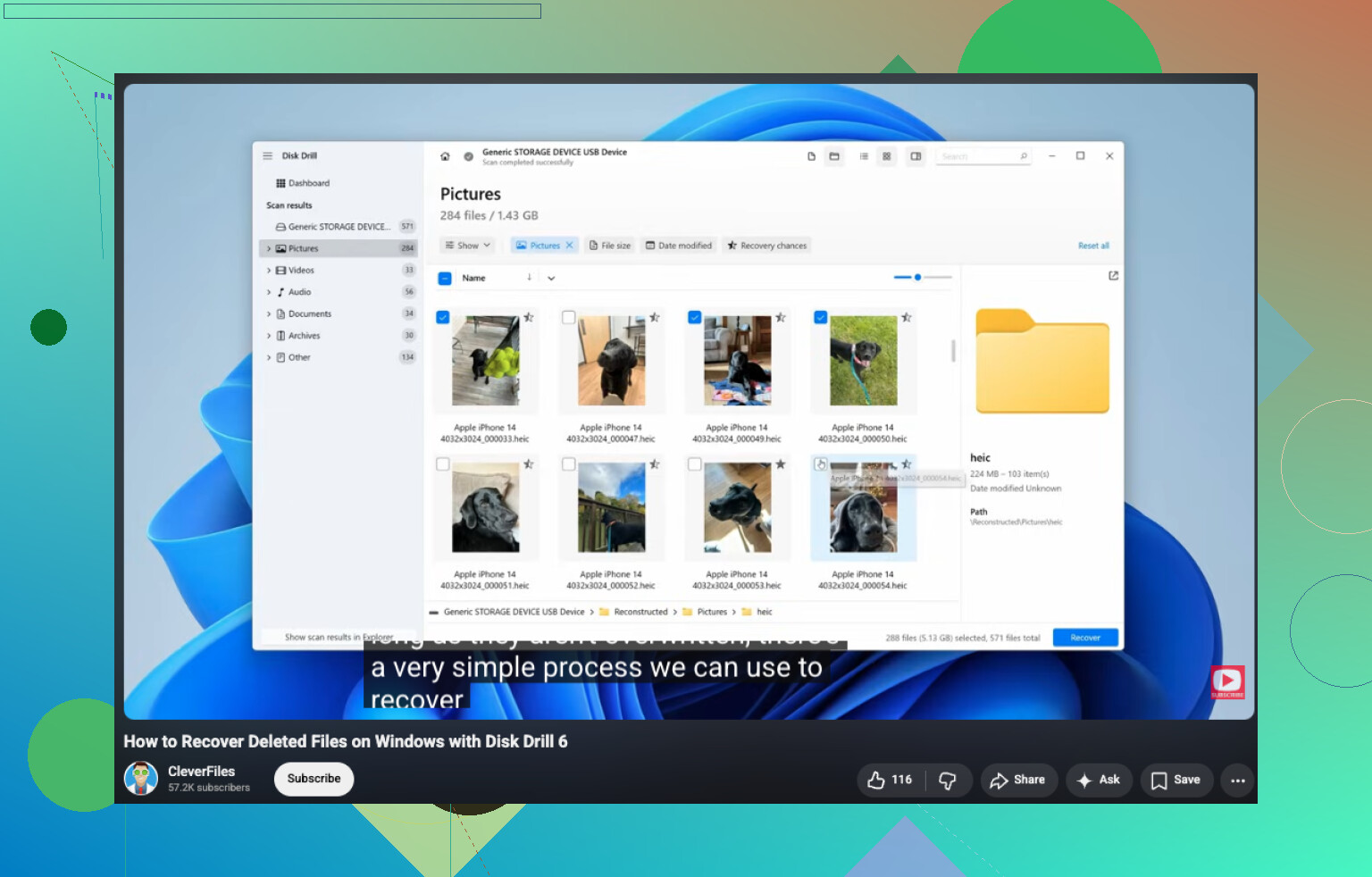Star the 000051.heic picture
The image size is (1372, 877).
[529, 464]
